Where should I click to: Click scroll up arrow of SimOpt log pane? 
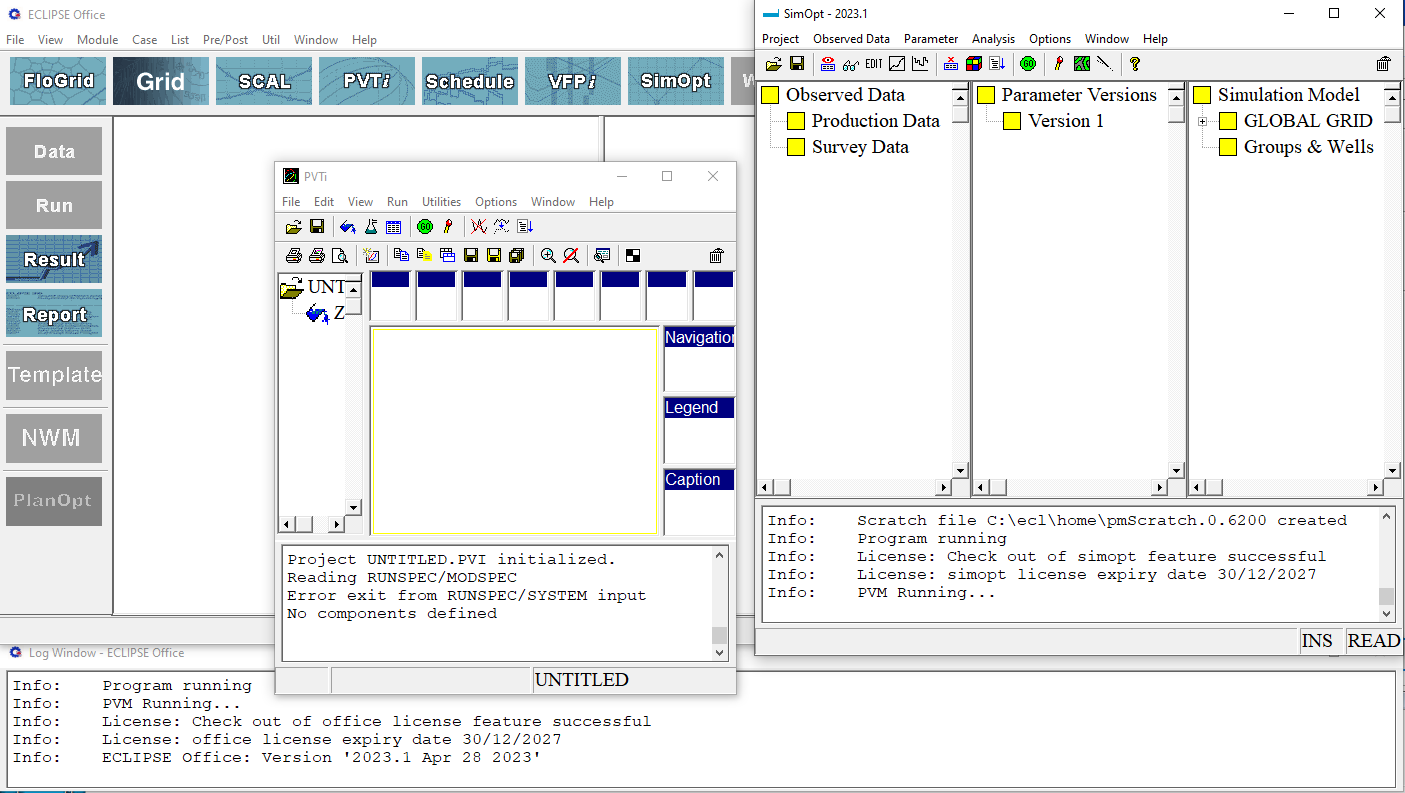coord(1386,518)
